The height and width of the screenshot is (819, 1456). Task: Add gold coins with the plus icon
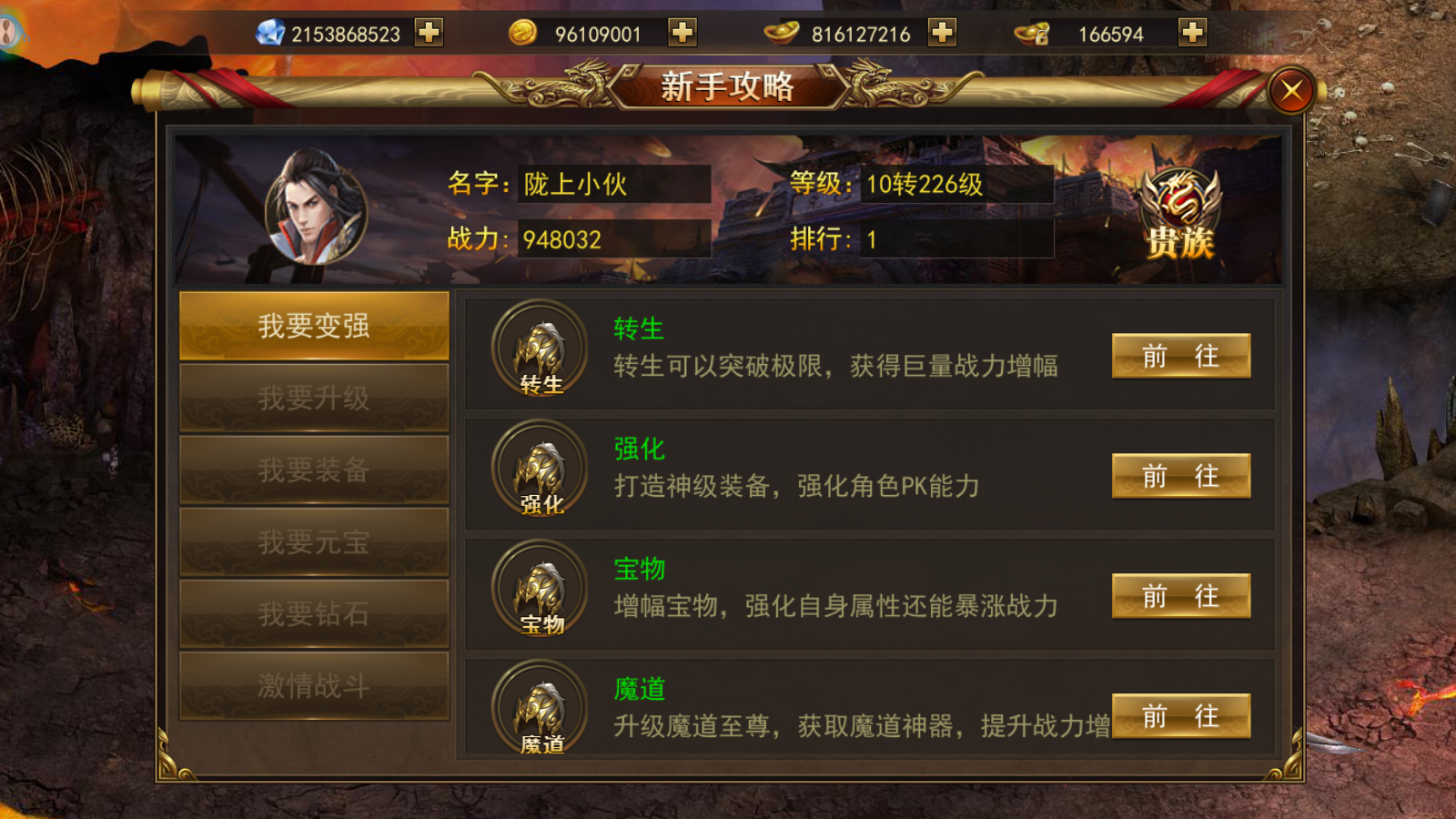(x=682, y=33)
